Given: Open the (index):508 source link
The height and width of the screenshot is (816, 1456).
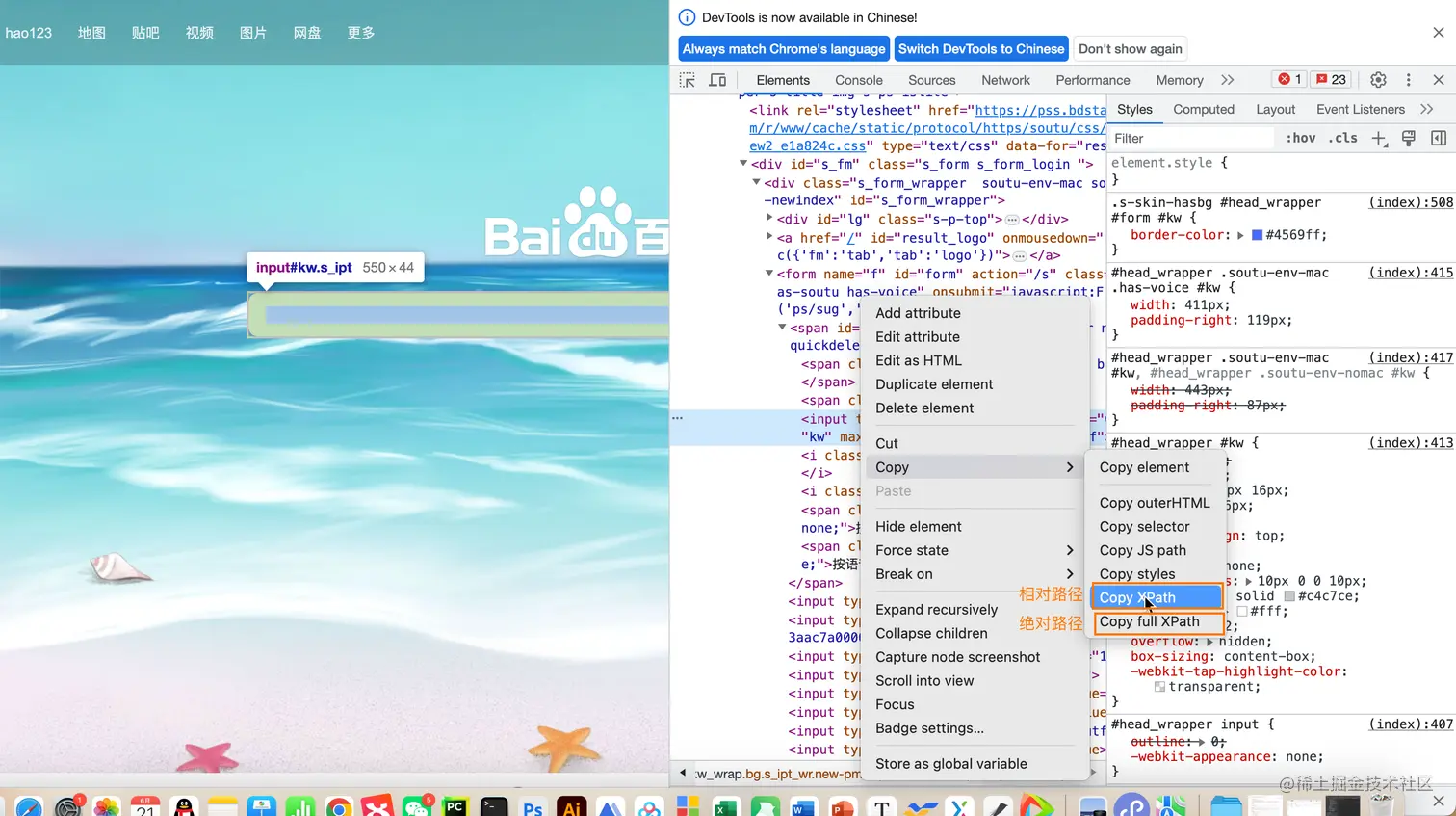Looking at the screenshot, I should point(1411,202).
